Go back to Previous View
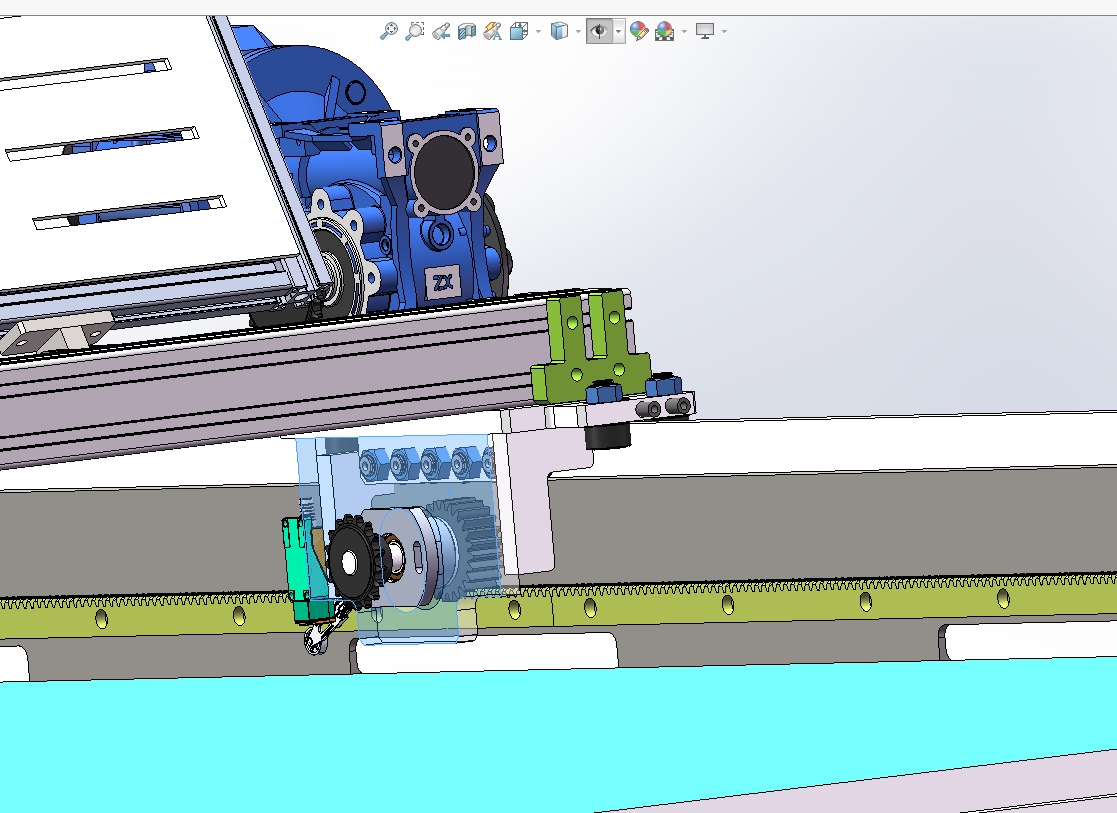Viewport: 1117px width, 813px height. pyautogui.click(x=441, y=31)
